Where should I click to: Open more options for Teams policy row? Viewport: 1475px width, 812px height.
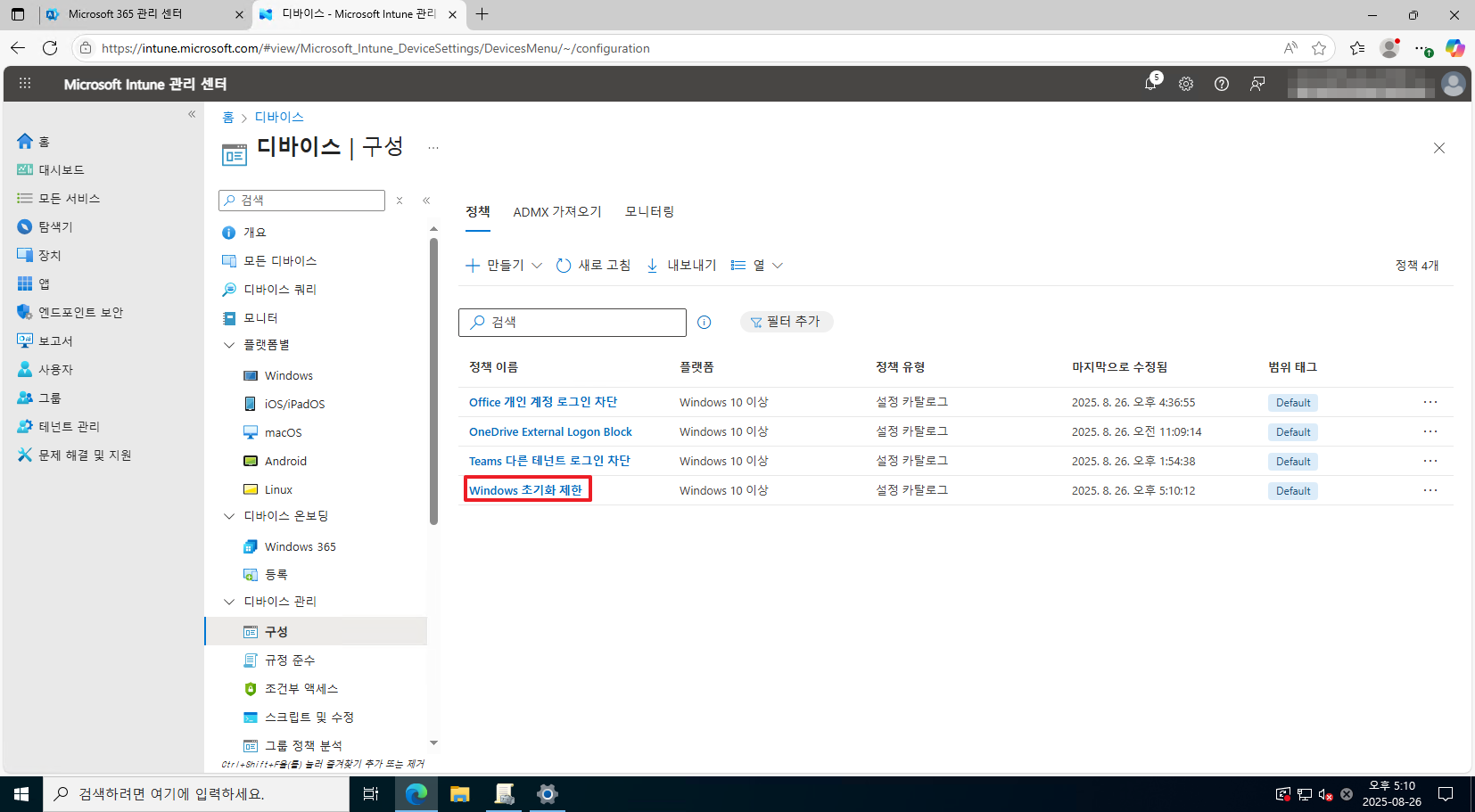pos(1430,461)
